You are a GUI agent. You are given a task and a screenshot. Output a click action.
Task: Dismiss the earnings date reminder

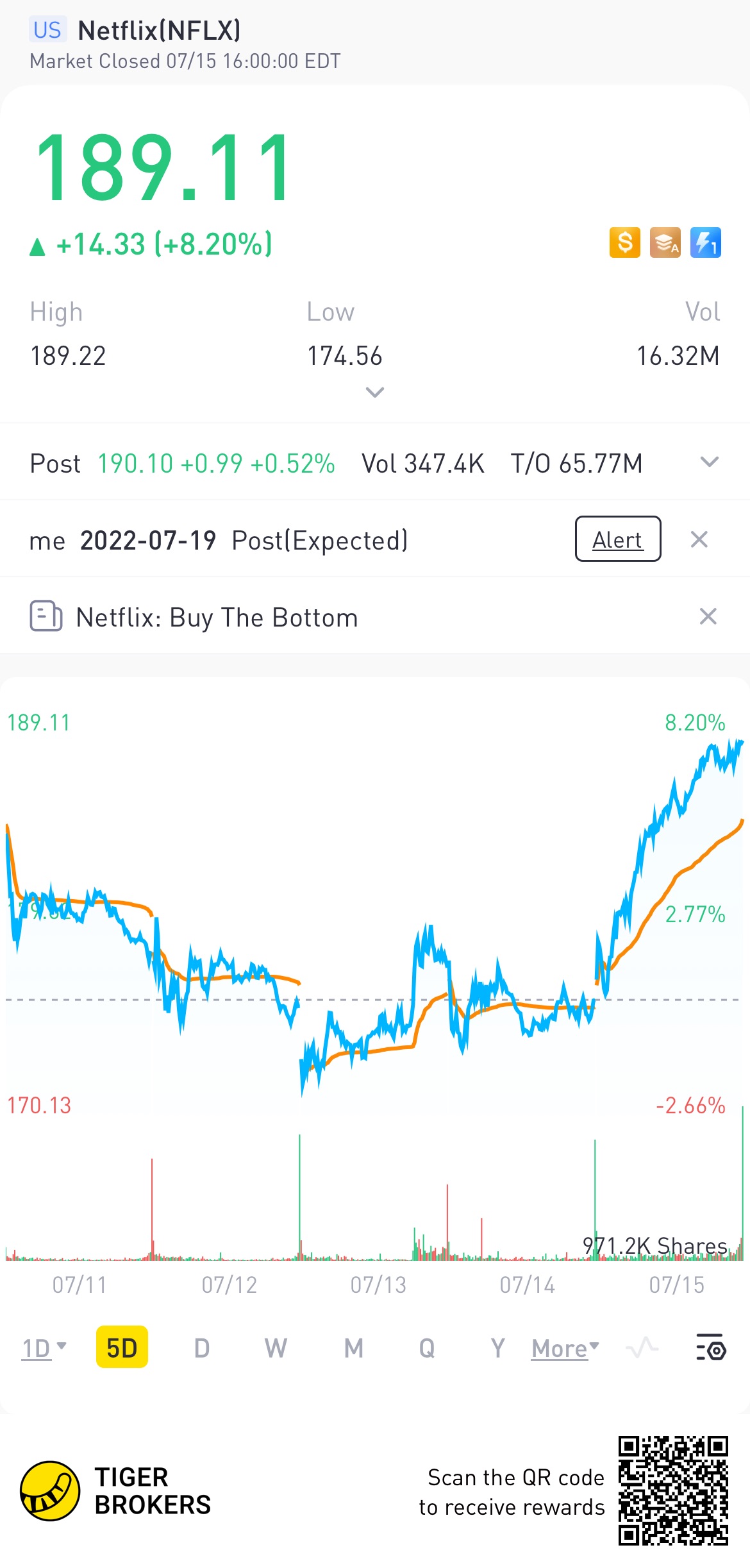699,539
